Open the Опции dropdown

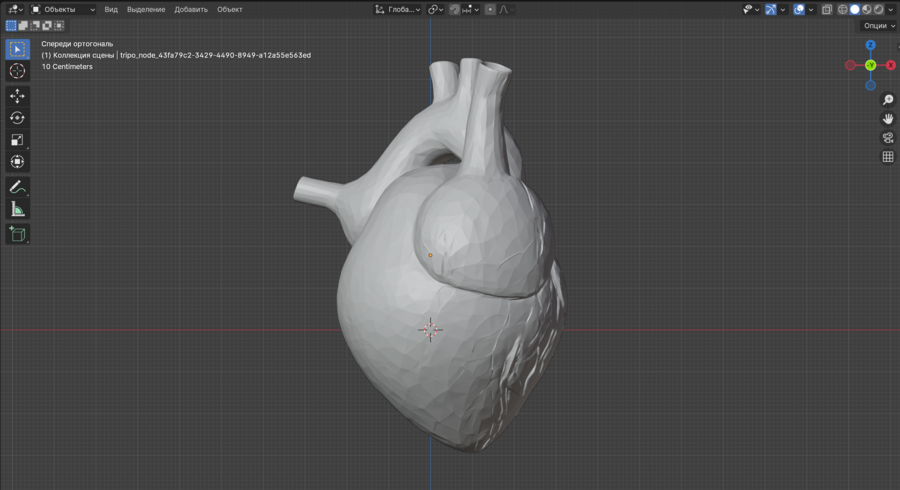[878, 26]
